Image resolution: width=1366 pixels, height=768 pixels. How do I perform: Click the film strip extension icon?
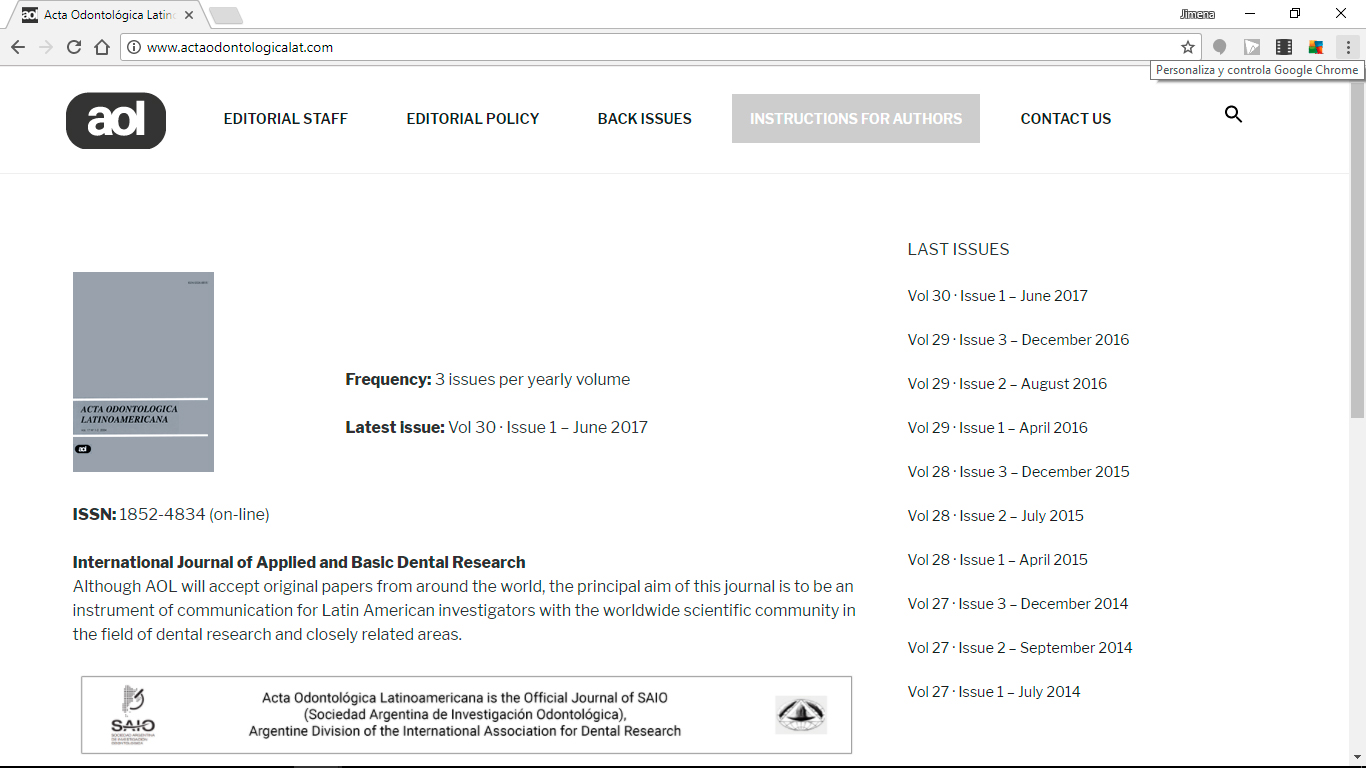point(1284,47)
